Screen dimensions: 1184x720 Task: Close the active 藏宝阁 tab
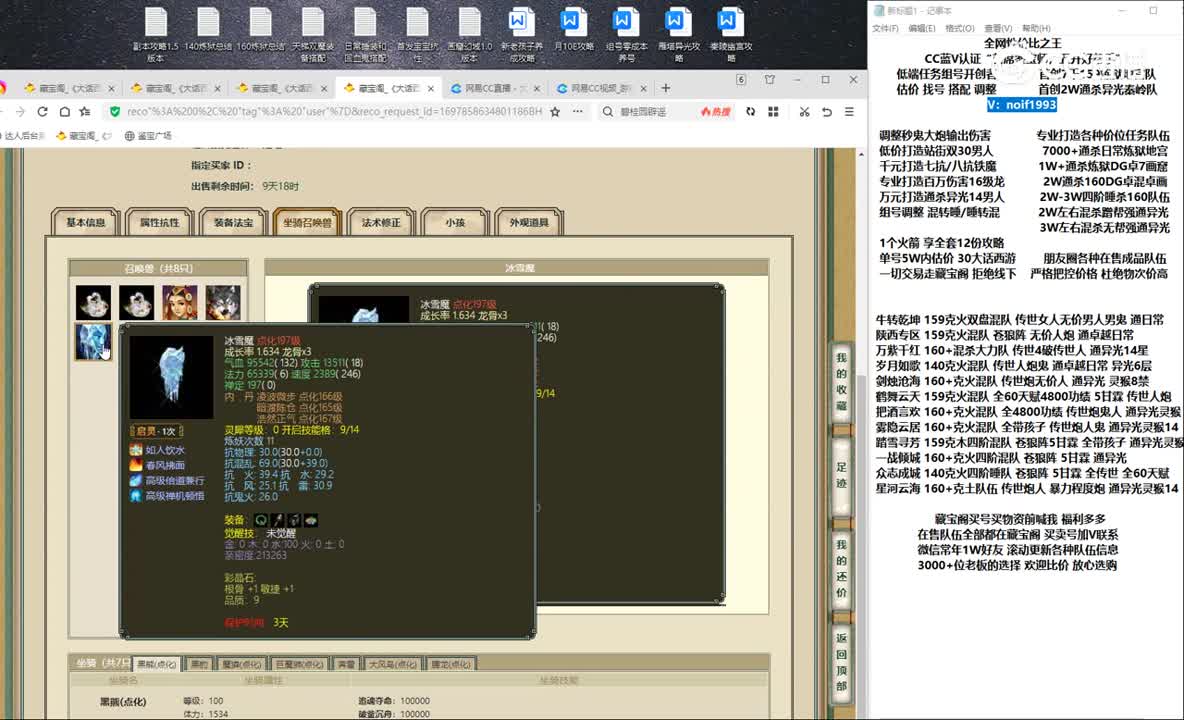pos(430,88)
